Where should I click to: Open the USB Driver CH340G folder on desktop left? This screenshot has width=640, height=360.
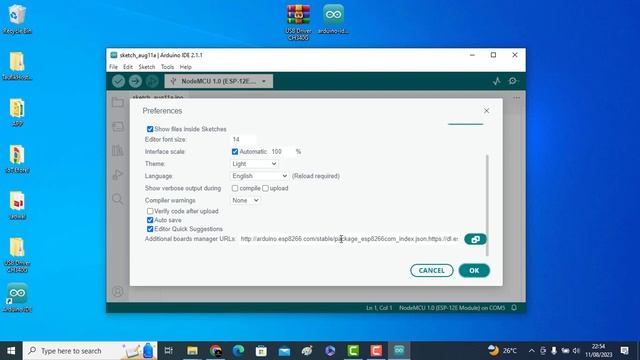click(17, 255)
